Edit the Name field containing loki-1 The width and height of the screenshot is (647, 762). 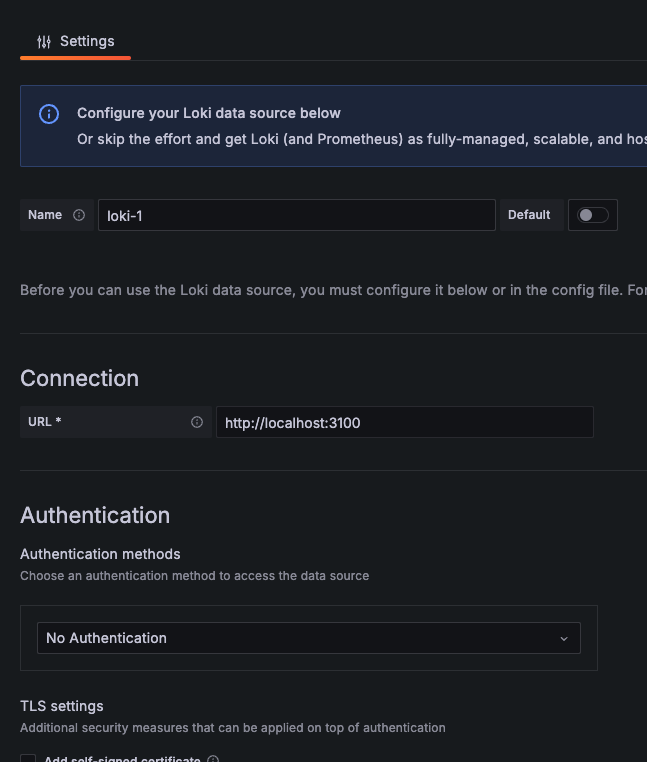click(x=297, y=215)
